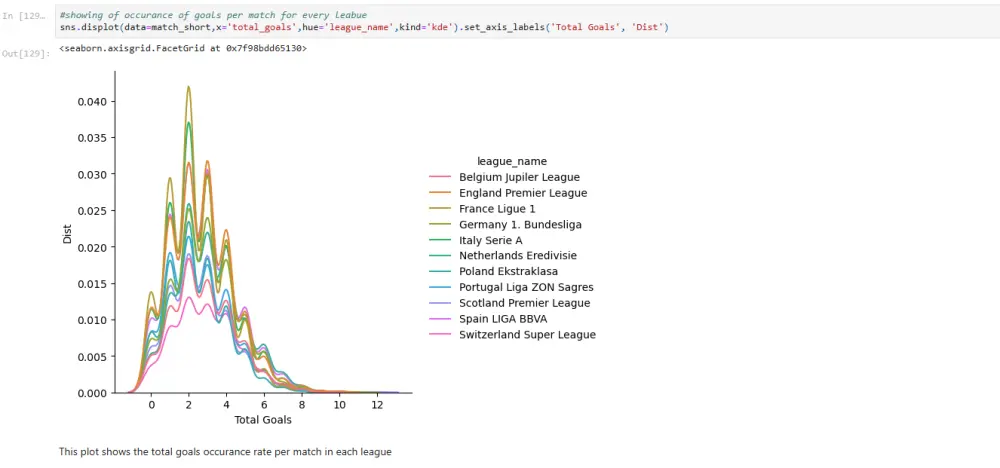
Task: Click the Portugal Liga ZON Sagres blue swatch
Action: tap(440, 287)
